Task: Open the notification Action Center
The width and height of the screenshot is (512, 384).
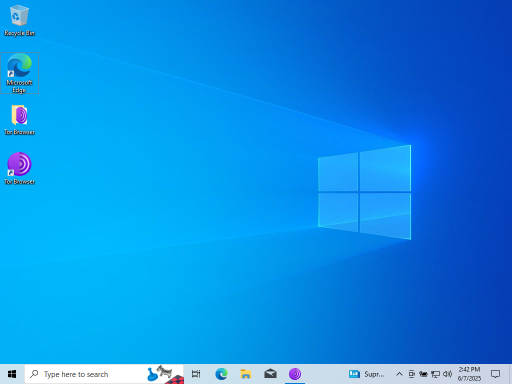Action: click(x=495, y=374)
